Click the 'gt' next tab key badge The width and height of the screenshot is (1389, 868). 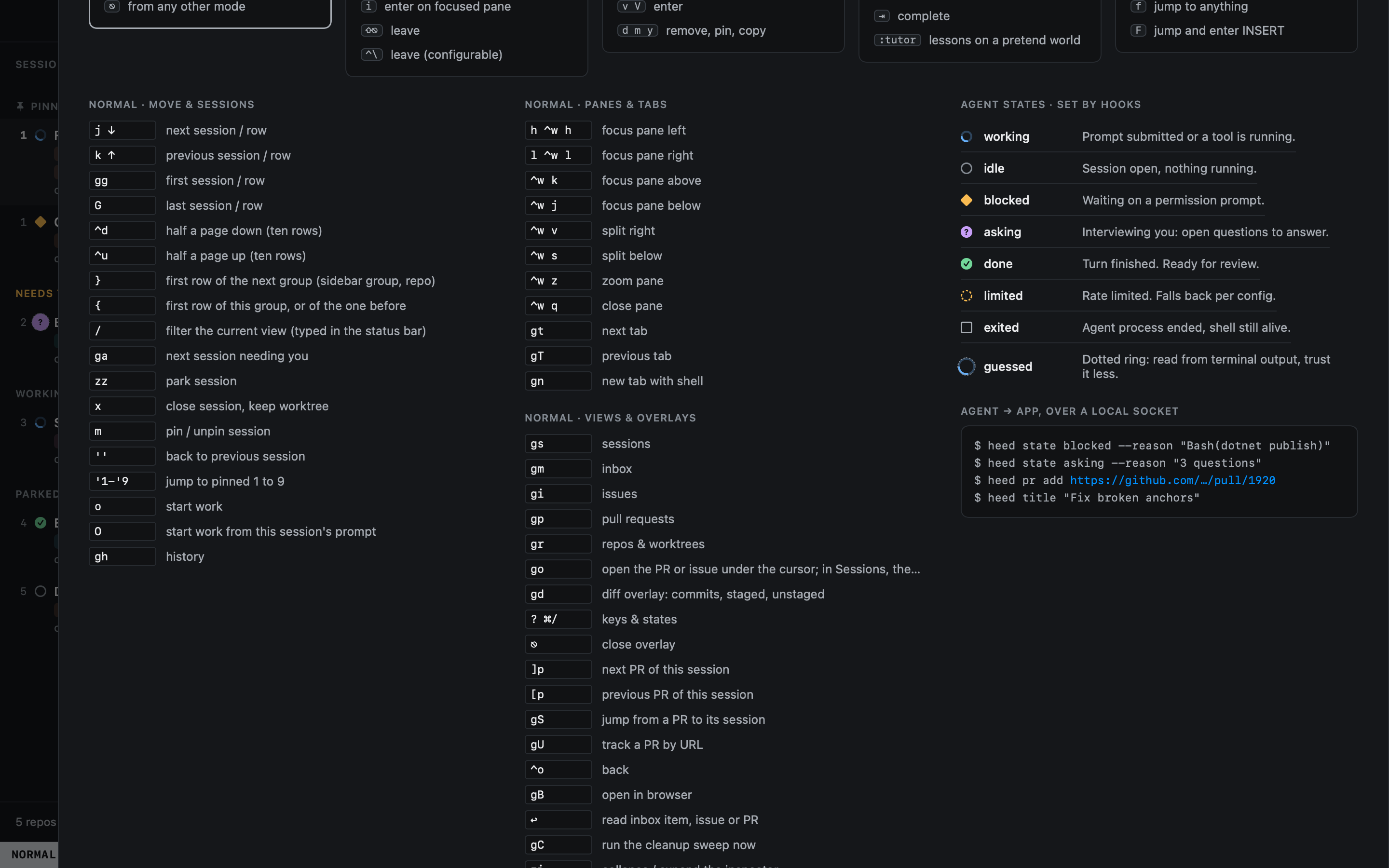[558, 331]
